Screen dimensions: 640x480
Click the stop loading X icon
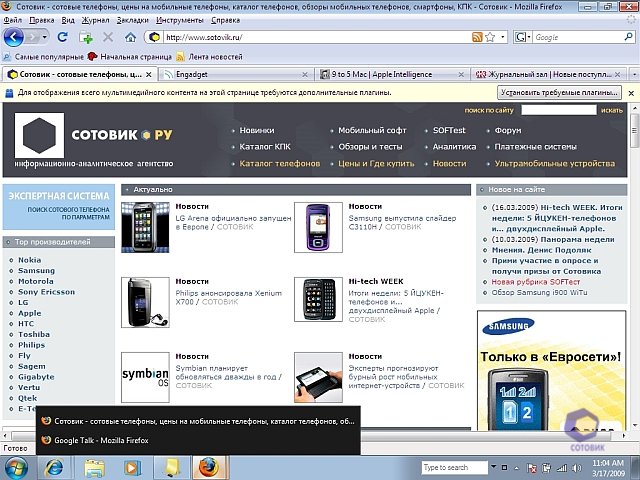click(x=108, y=37)
